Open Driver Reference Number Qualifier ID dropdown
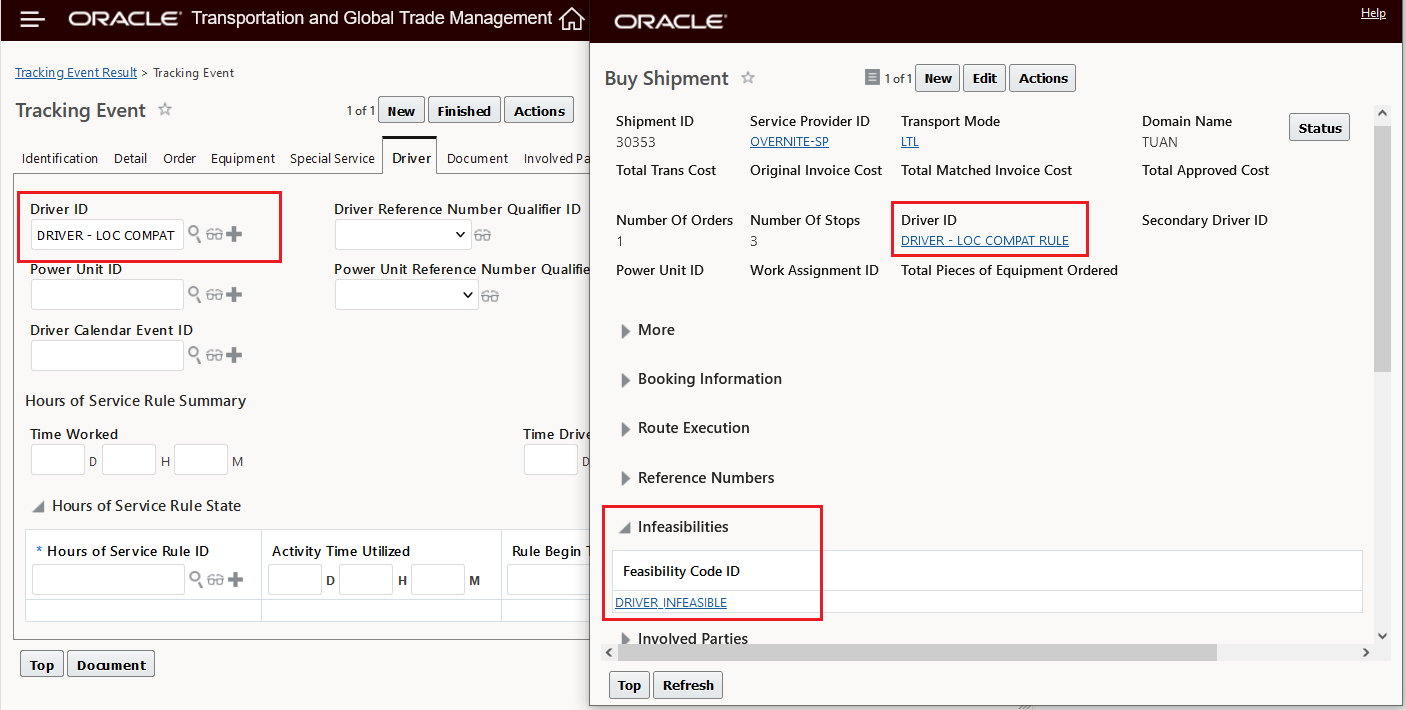Image resolution: width=1406 pixels, height=710 pixels. pos(402,234)
